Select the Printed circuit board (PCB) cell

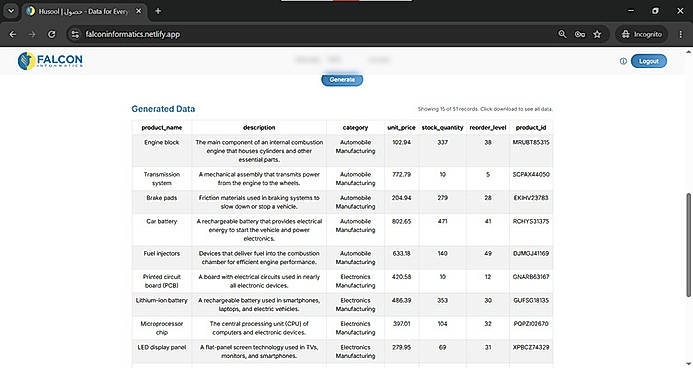coord(162,281)
